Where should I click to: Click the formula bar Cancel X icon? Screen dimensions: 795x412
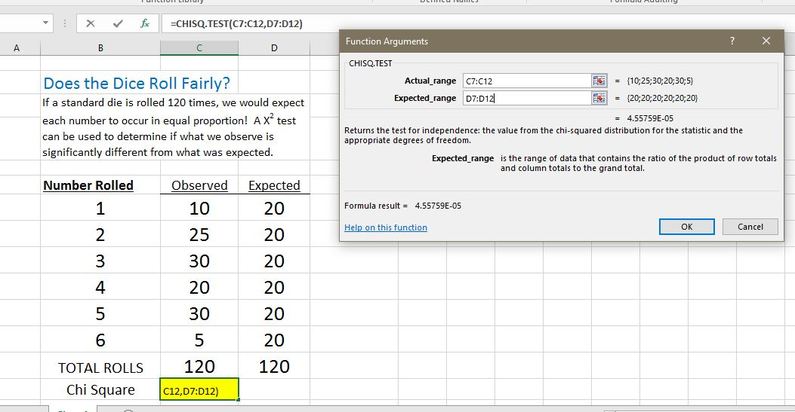click(91, 23)
